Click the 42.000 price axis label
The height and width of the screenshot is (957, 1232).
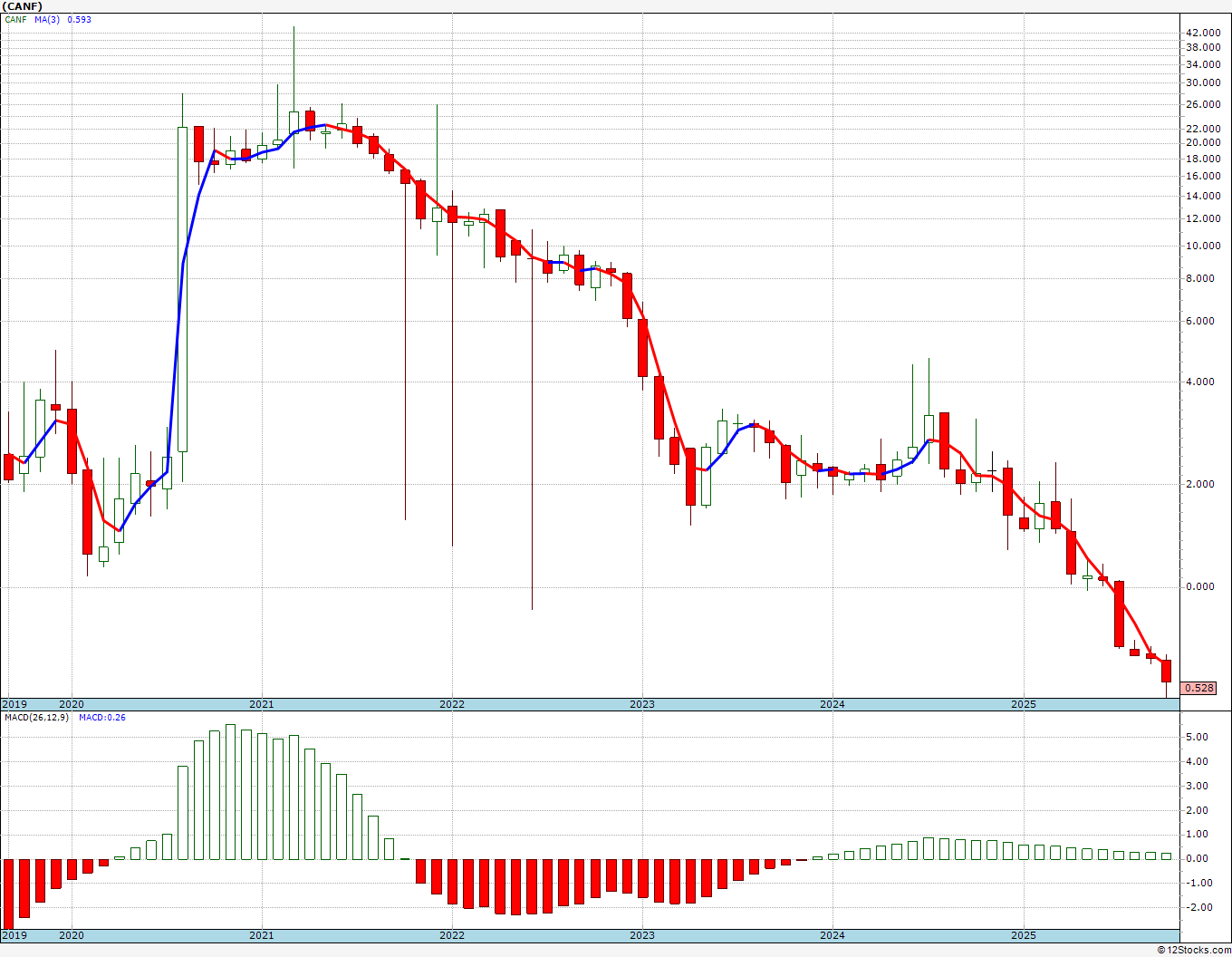tap(1203, 33)
